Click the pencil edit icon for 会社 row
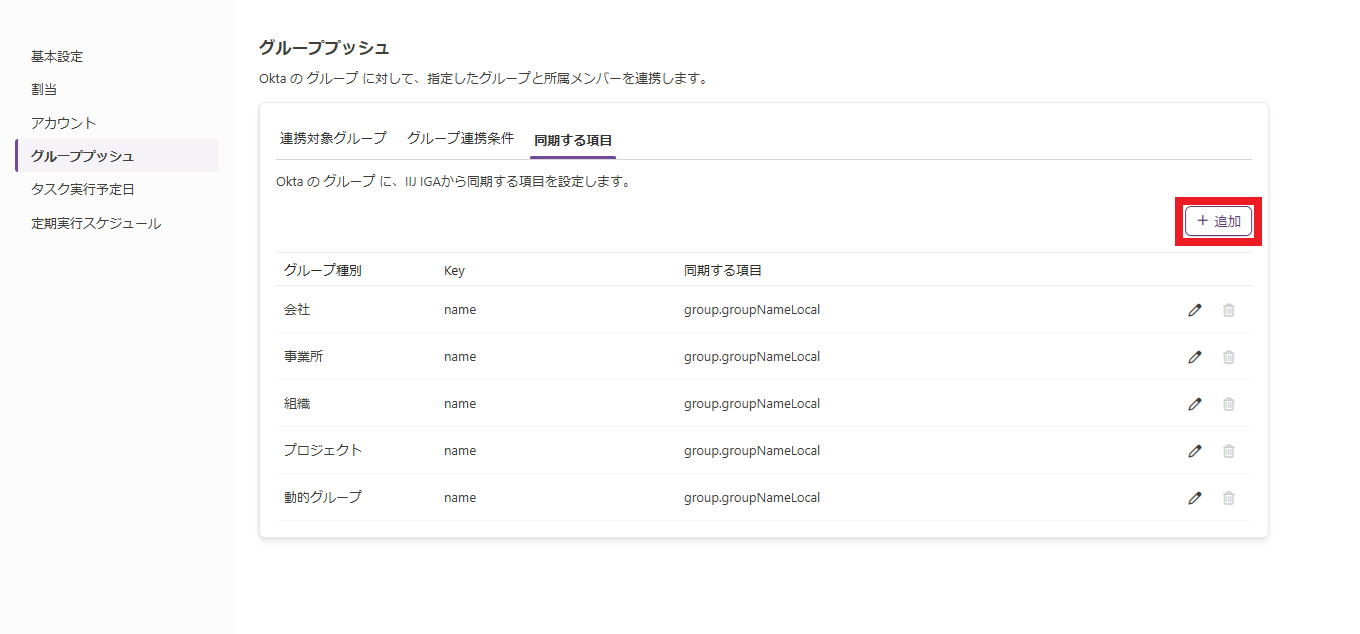Image resolution: width=1360 pixels, height=634 pixels. tap(1194, 310)
